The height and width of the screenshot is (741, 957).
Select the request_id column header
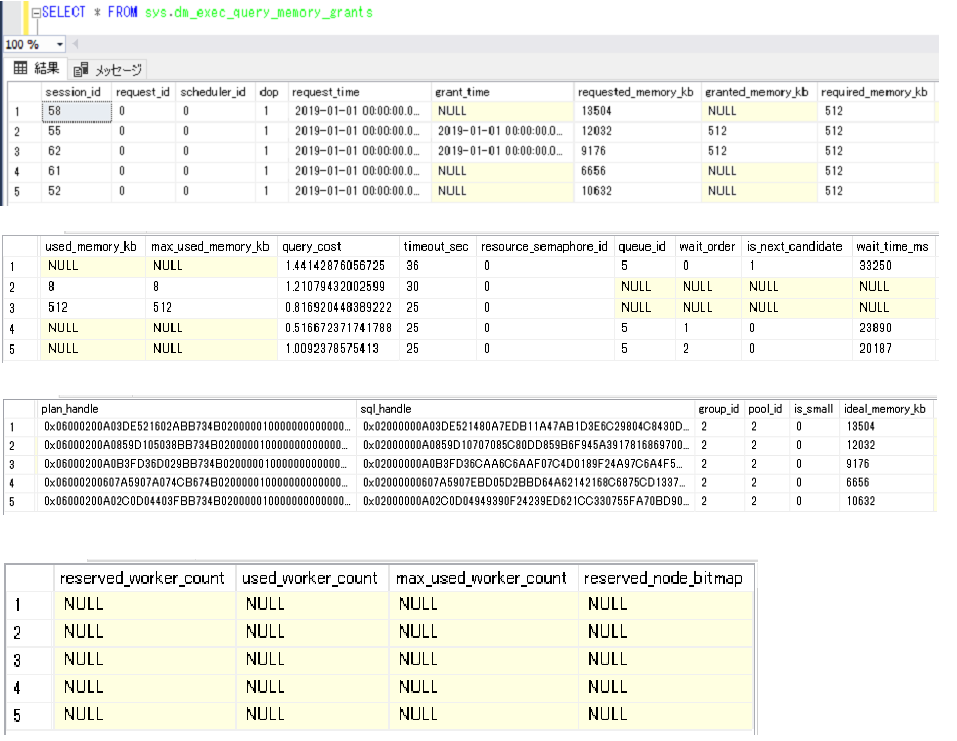pyautogui.click(x=144, y=92)
